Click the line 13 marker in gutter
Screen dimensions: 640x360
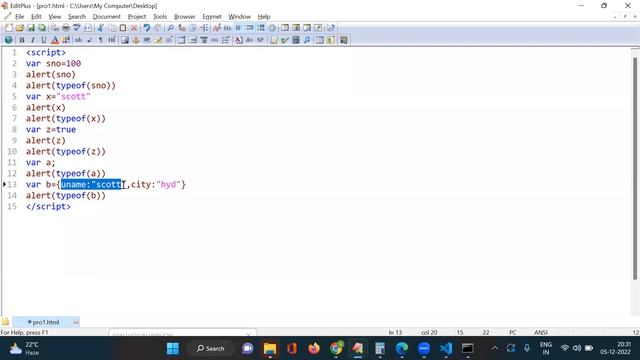pos(4,184)
